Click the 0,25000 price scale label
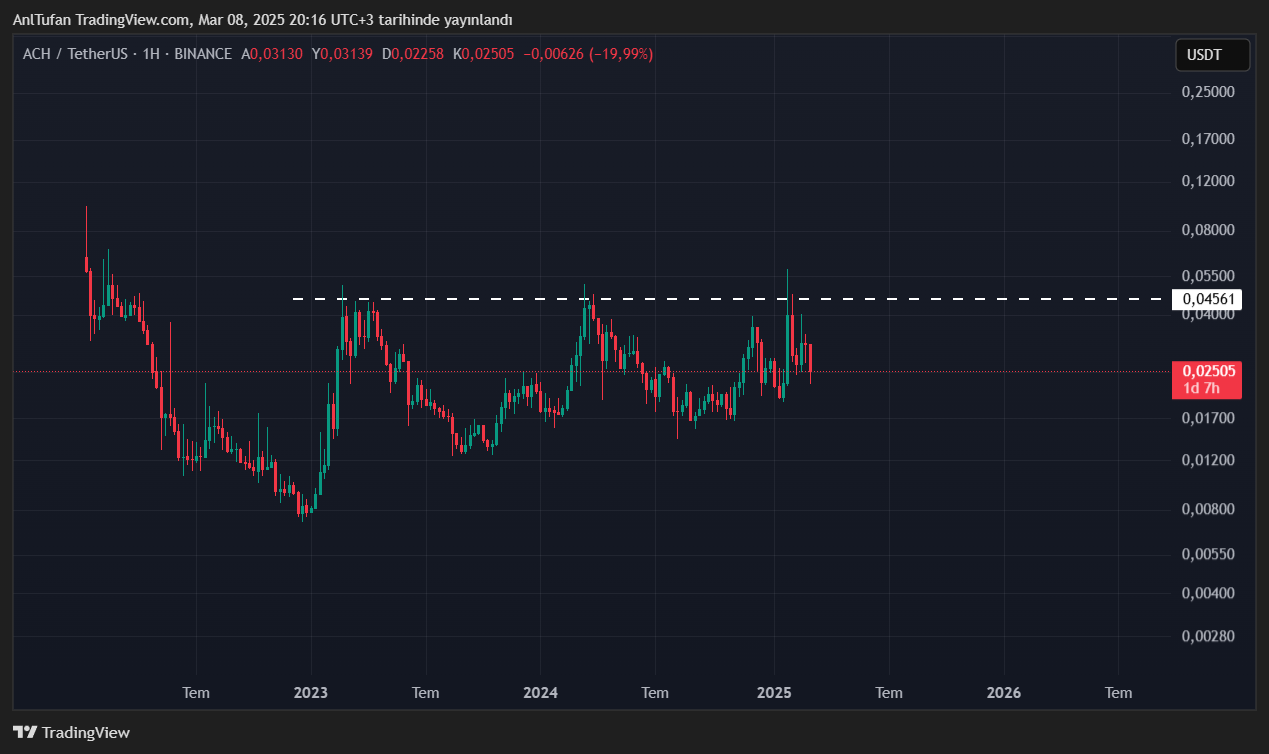This screenshot has width=1269, height=754. point(1208,91)
